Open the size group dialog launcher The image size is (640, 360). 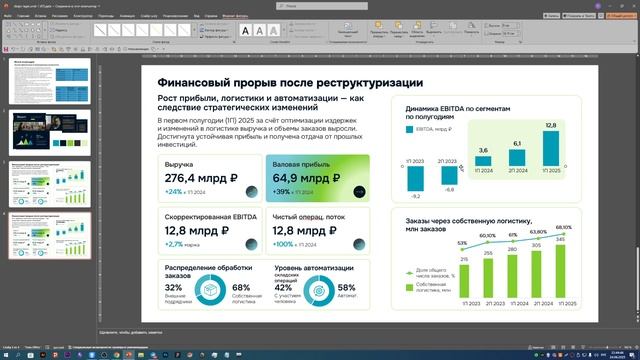coord(520,42)
